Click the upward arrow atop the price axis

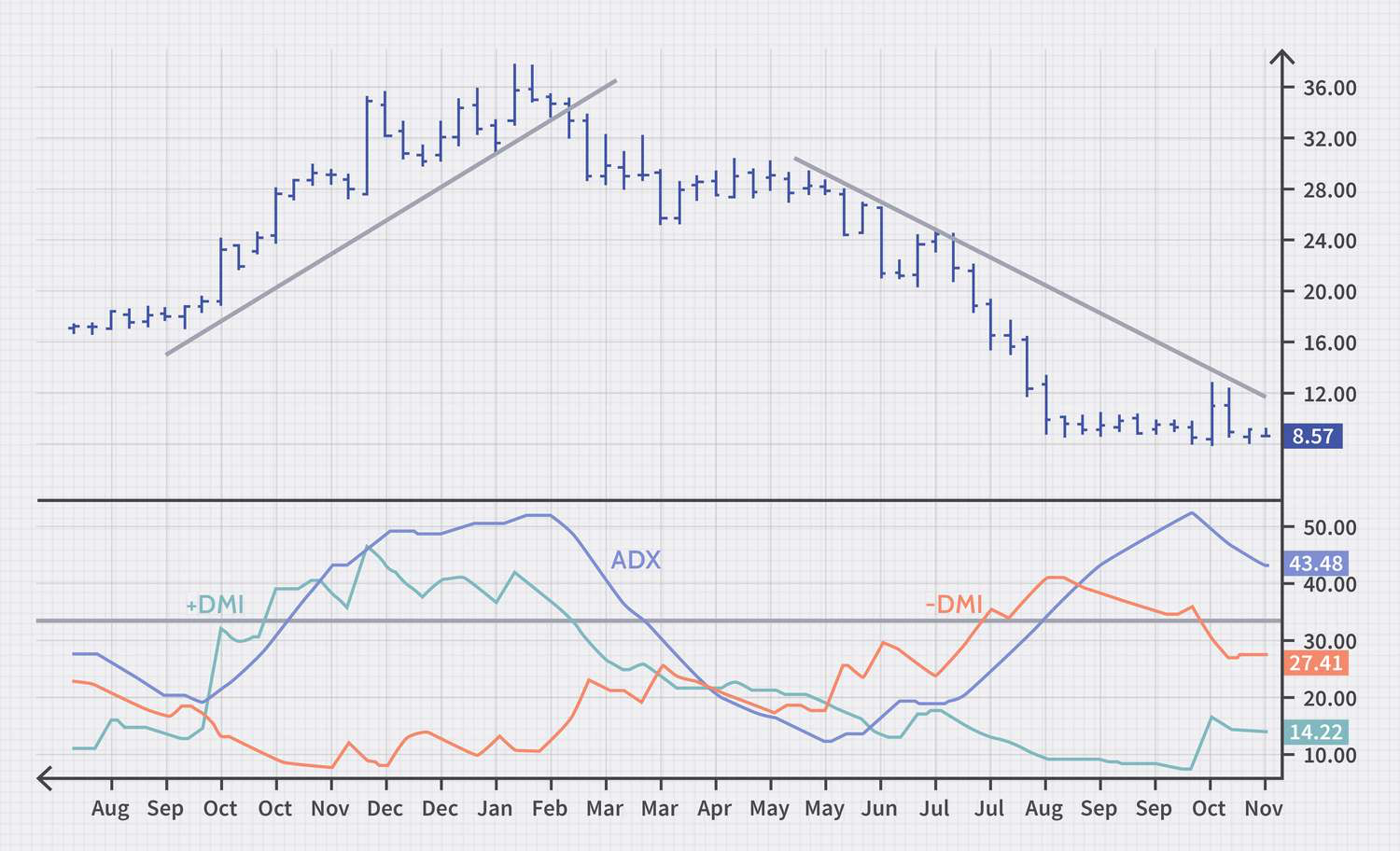click(x=1283, y=59)
